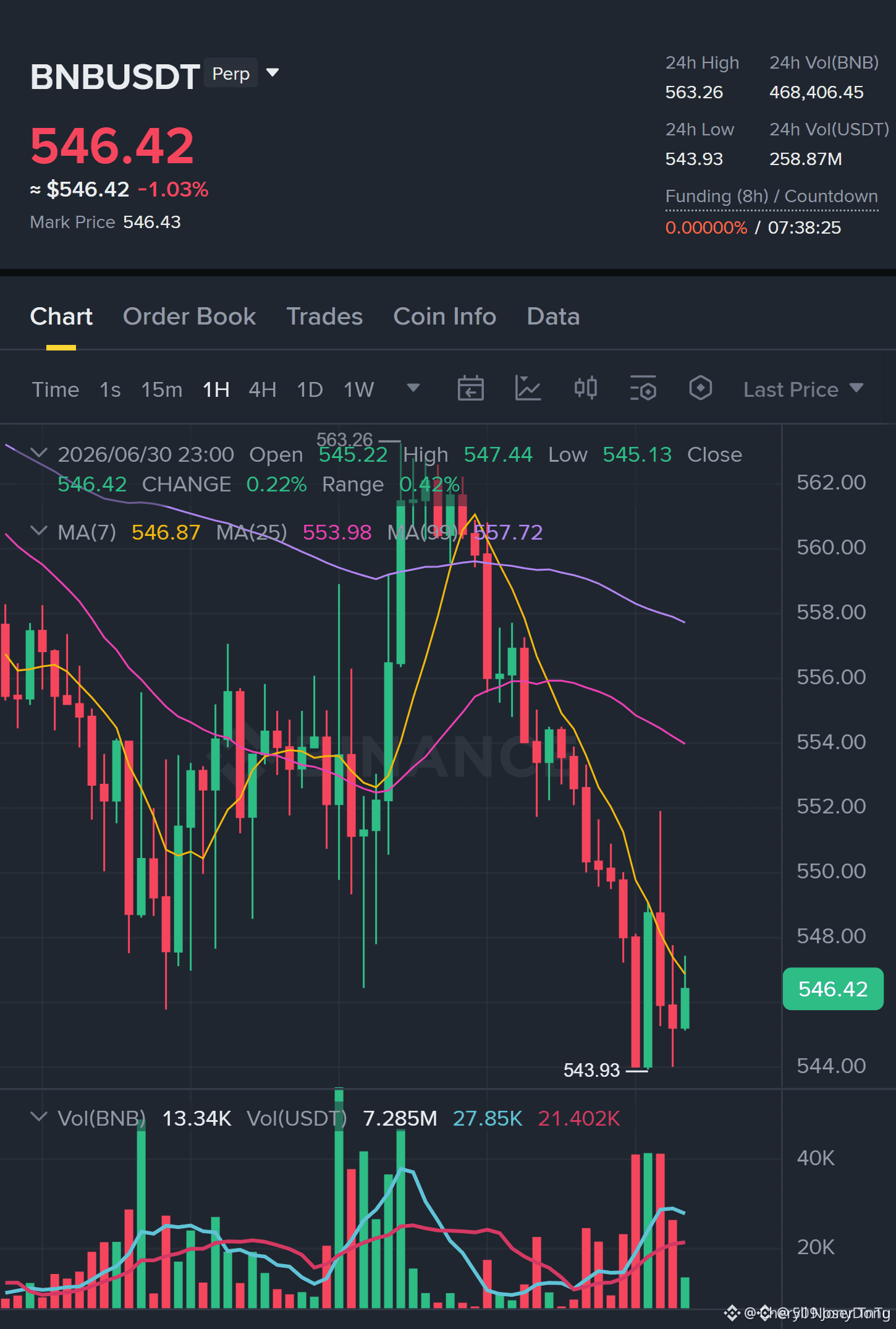Tap the 07:38:25 countdown timer

pyautogui.click(x=805, y=227)
